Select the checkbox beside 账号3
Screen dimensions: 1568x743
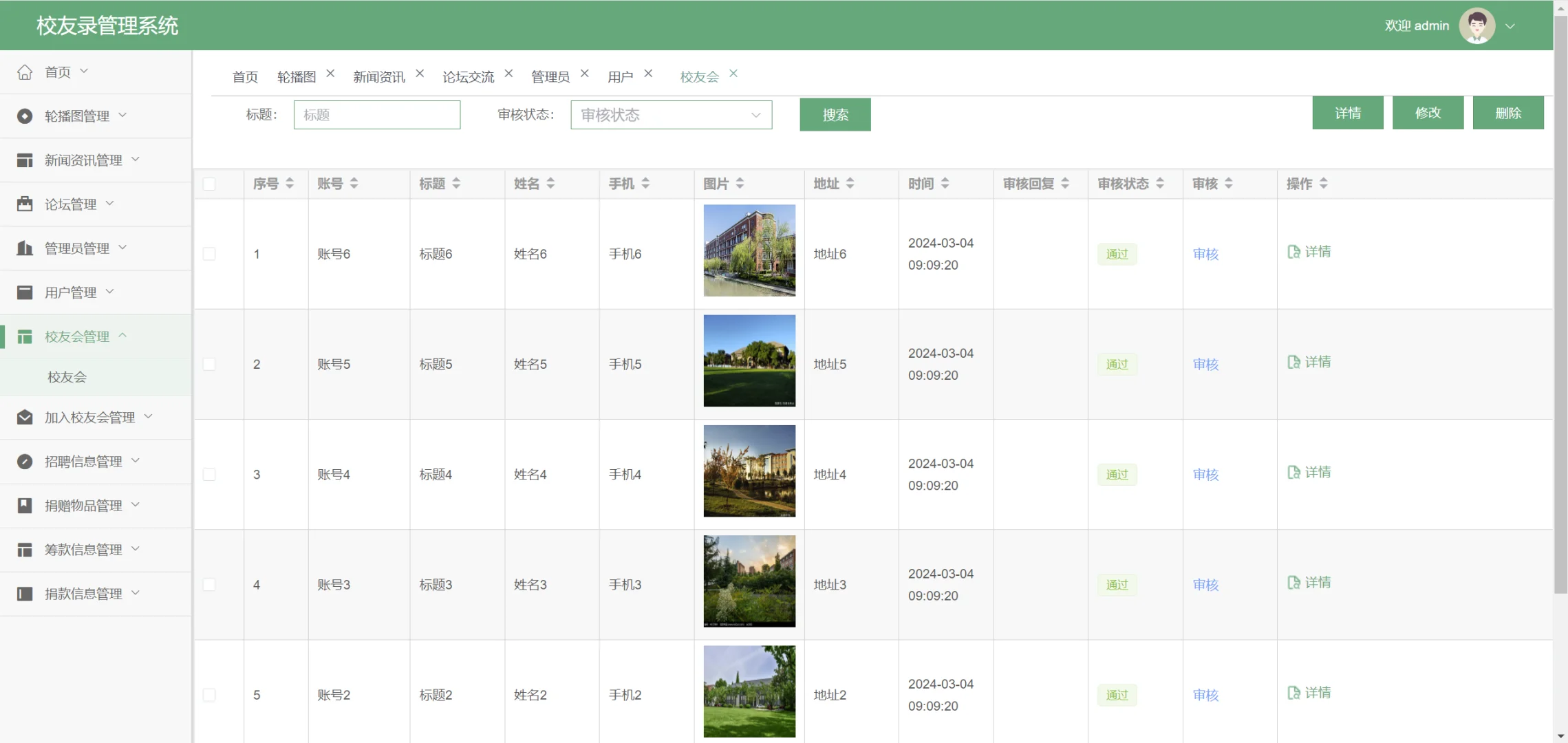tap(210, 584)
